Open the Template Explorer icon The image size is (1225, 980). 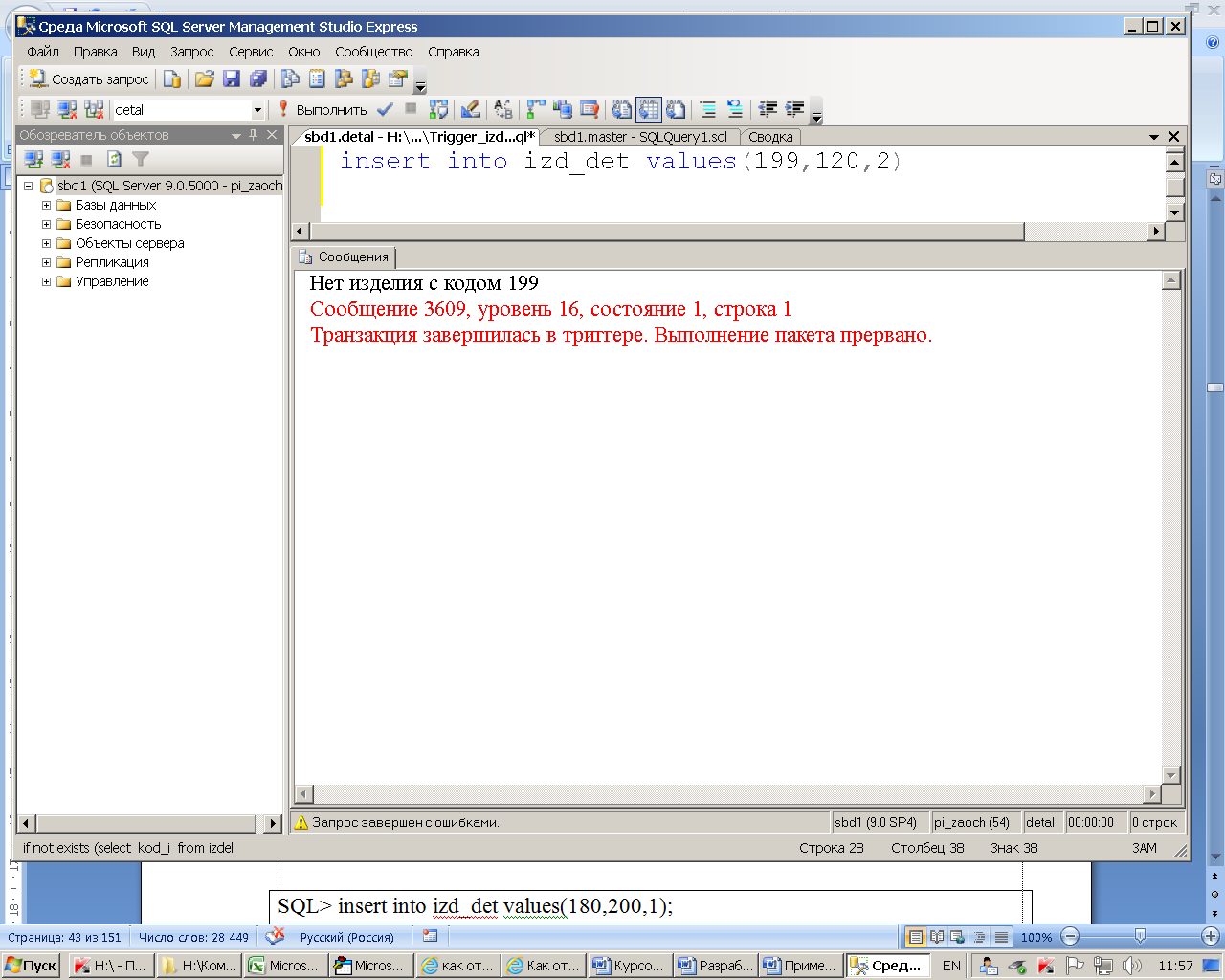click(x=371, y=79)
